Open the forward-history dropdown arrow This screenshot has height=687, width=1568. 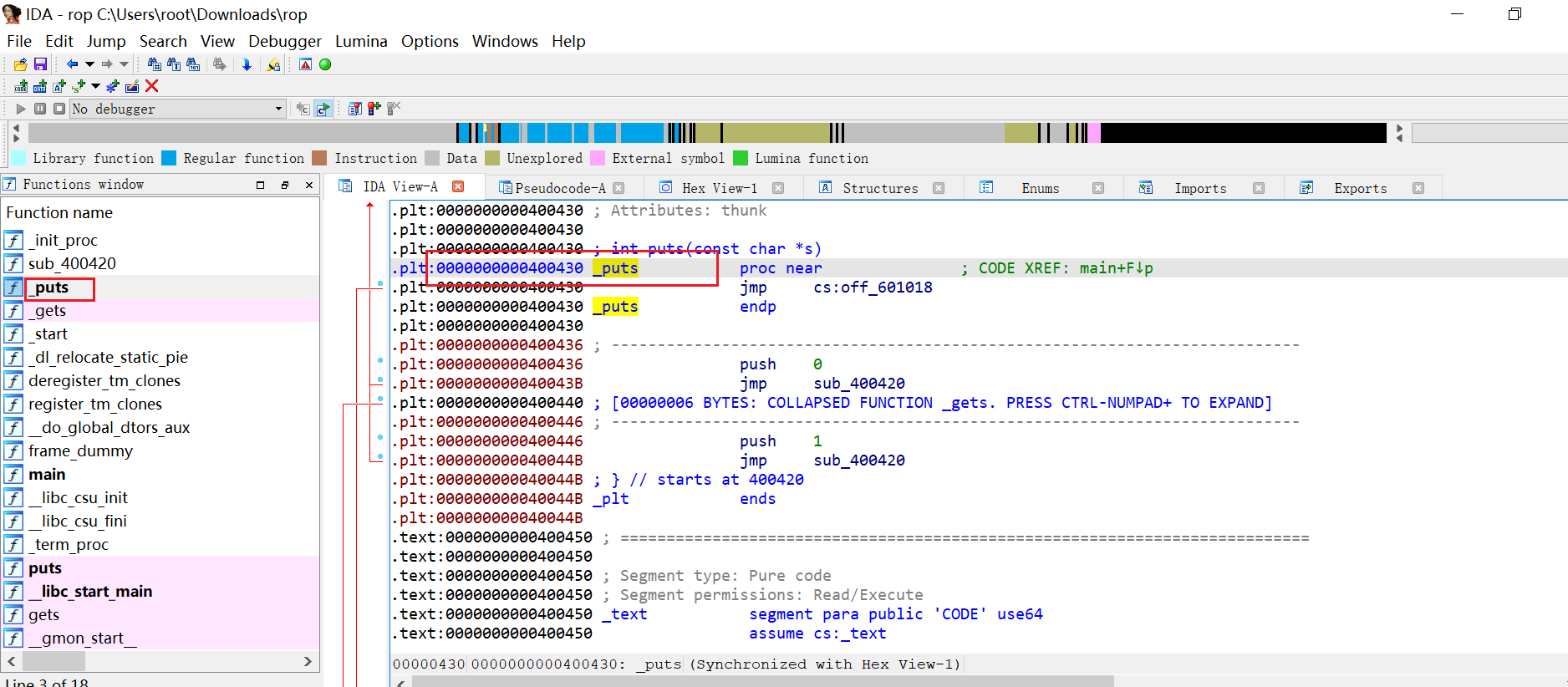pos(124,64)
